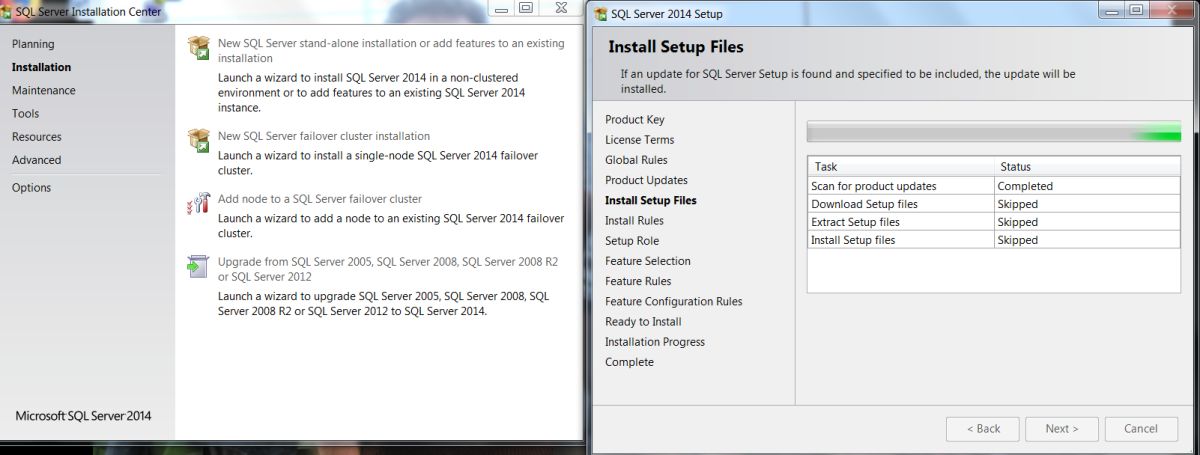Click the Back button in Setup

pos(983,428)
